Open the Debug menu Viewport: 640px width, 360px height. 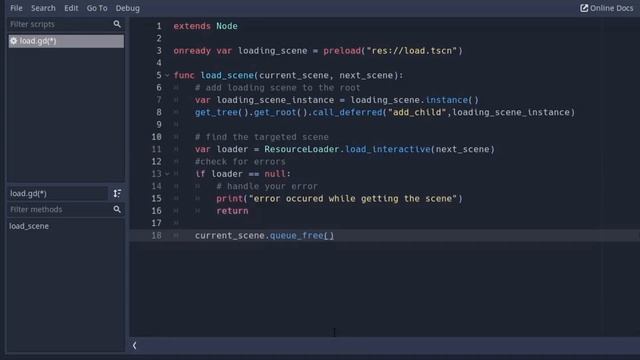(x=127, y=8)
